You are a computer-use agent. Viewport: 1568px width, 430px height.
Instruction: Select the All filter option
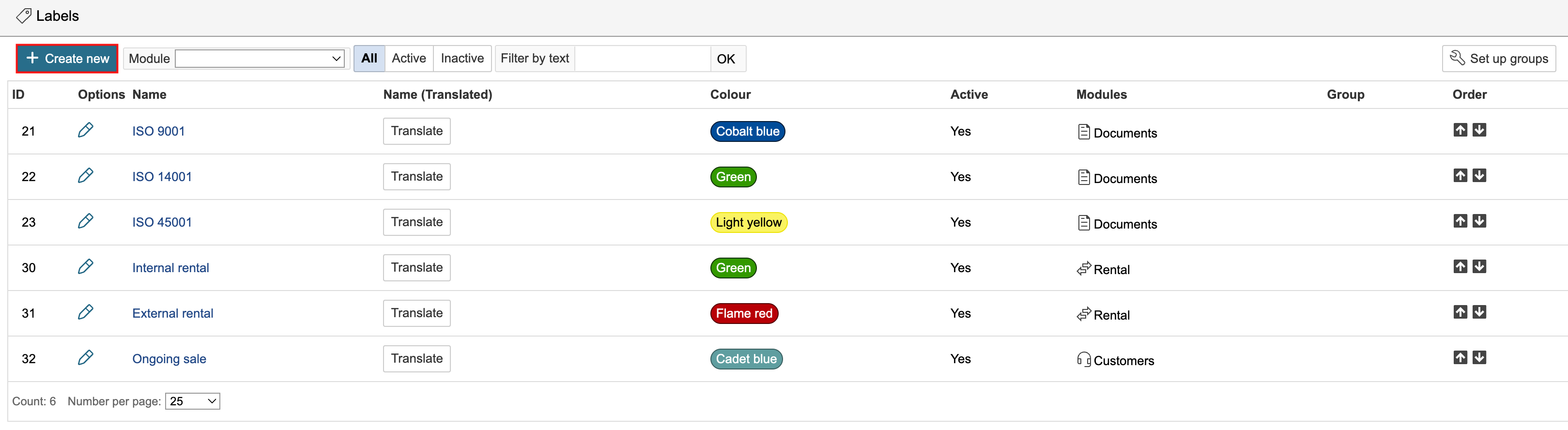pyautogui.click(x=369, y=59)
